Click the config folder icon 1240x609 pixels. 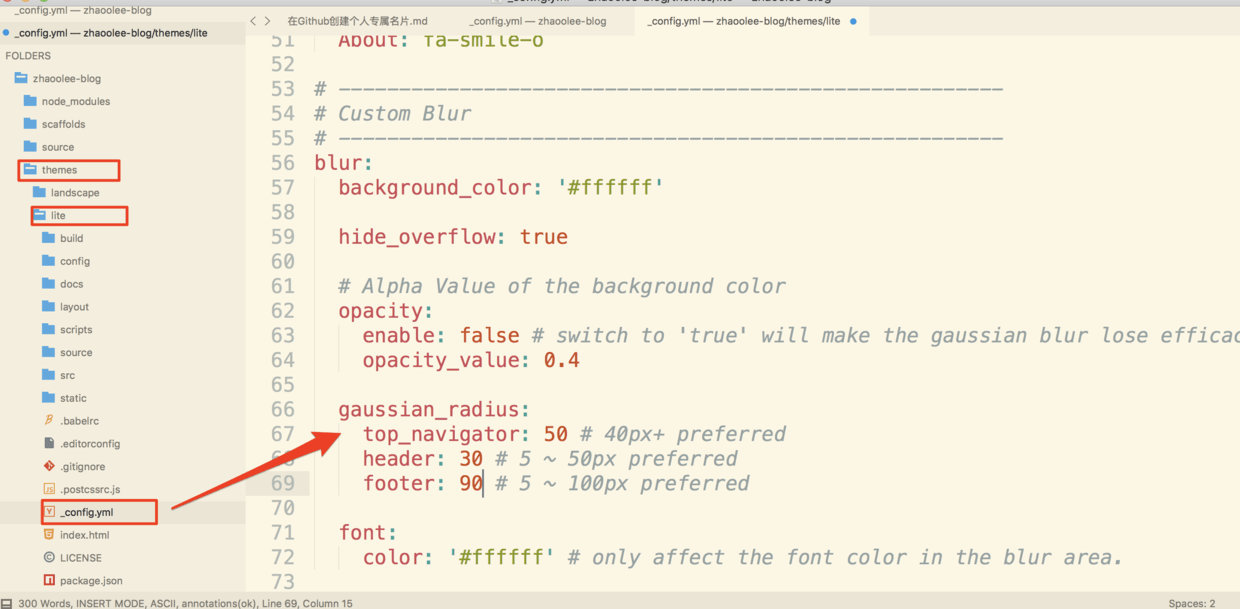point(49,261)
